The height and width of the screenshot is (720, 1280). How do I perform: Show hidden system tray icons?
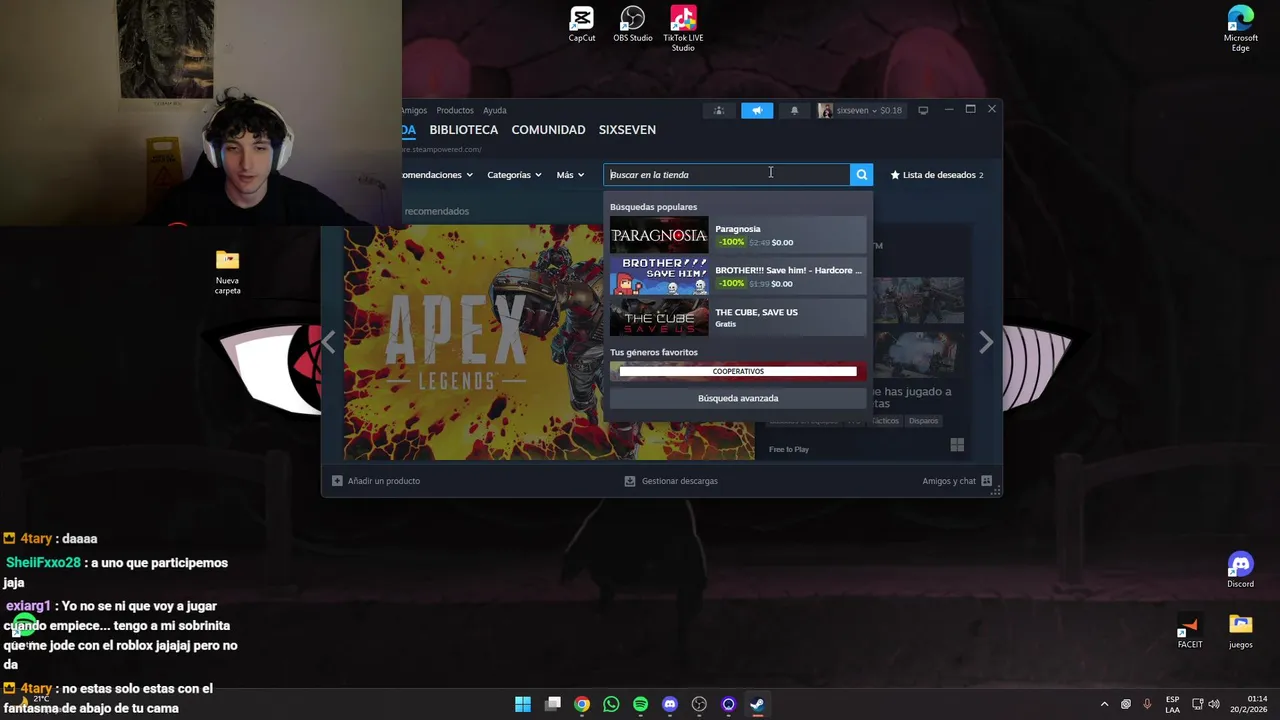coord(1104,704)
